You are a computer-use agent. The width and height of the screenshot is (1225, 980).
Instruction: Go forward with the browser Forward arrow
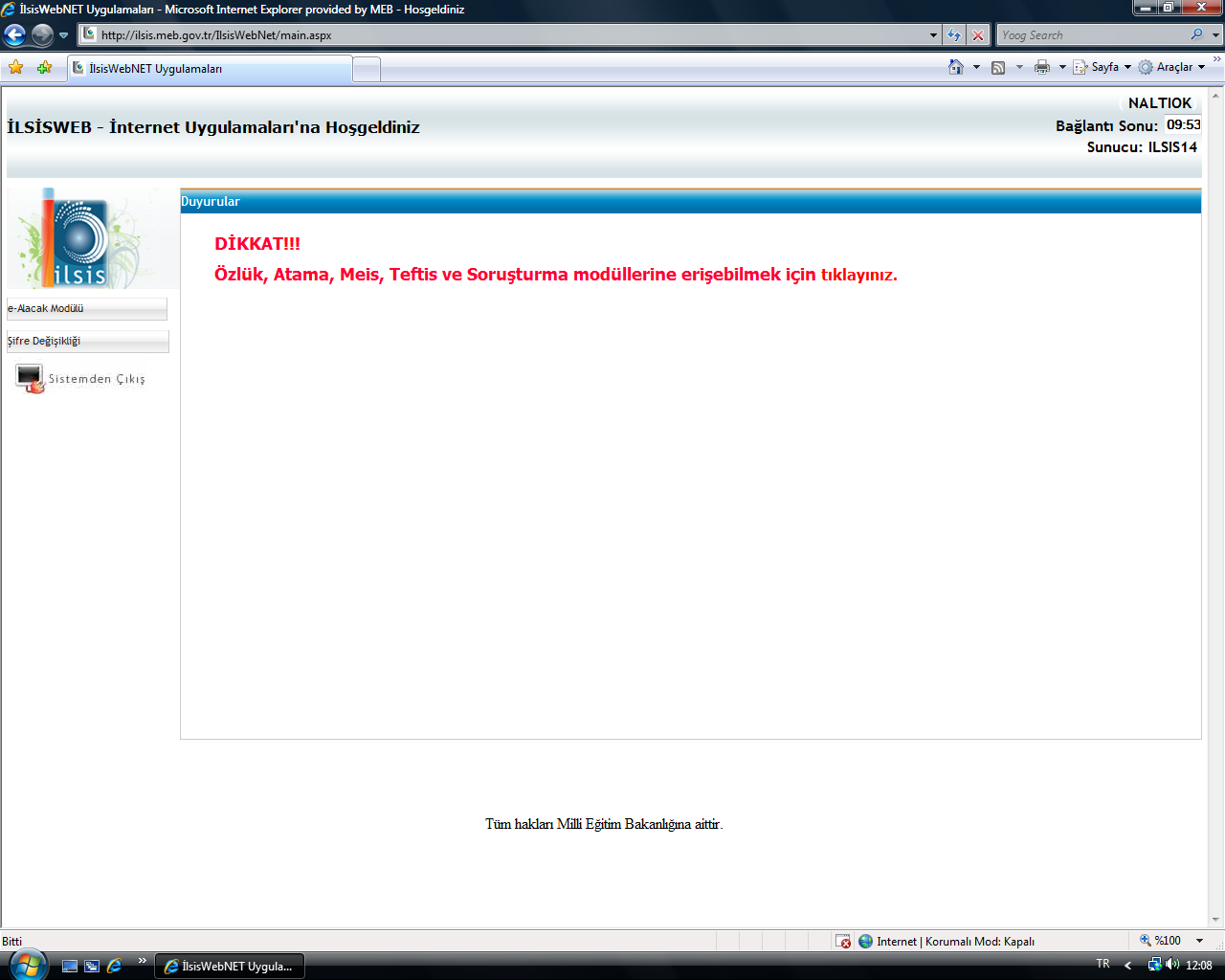point(42,35)
